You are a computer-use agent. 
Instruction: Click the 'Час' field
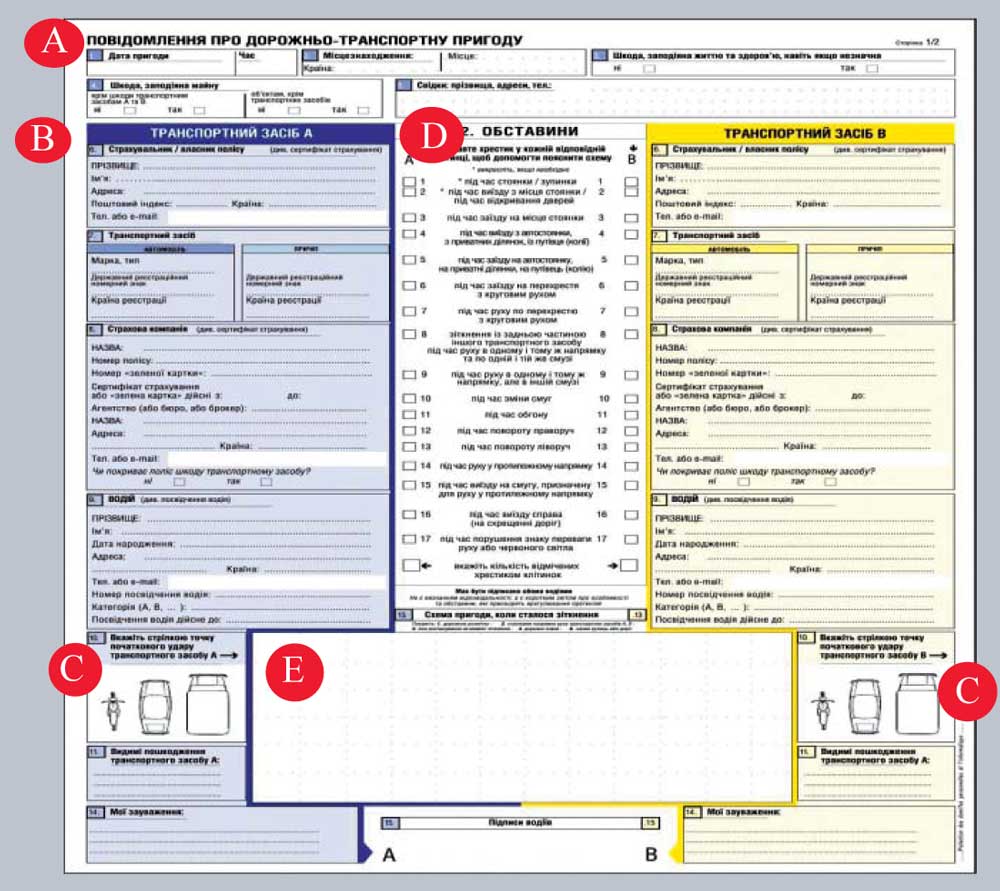(267, 63)
